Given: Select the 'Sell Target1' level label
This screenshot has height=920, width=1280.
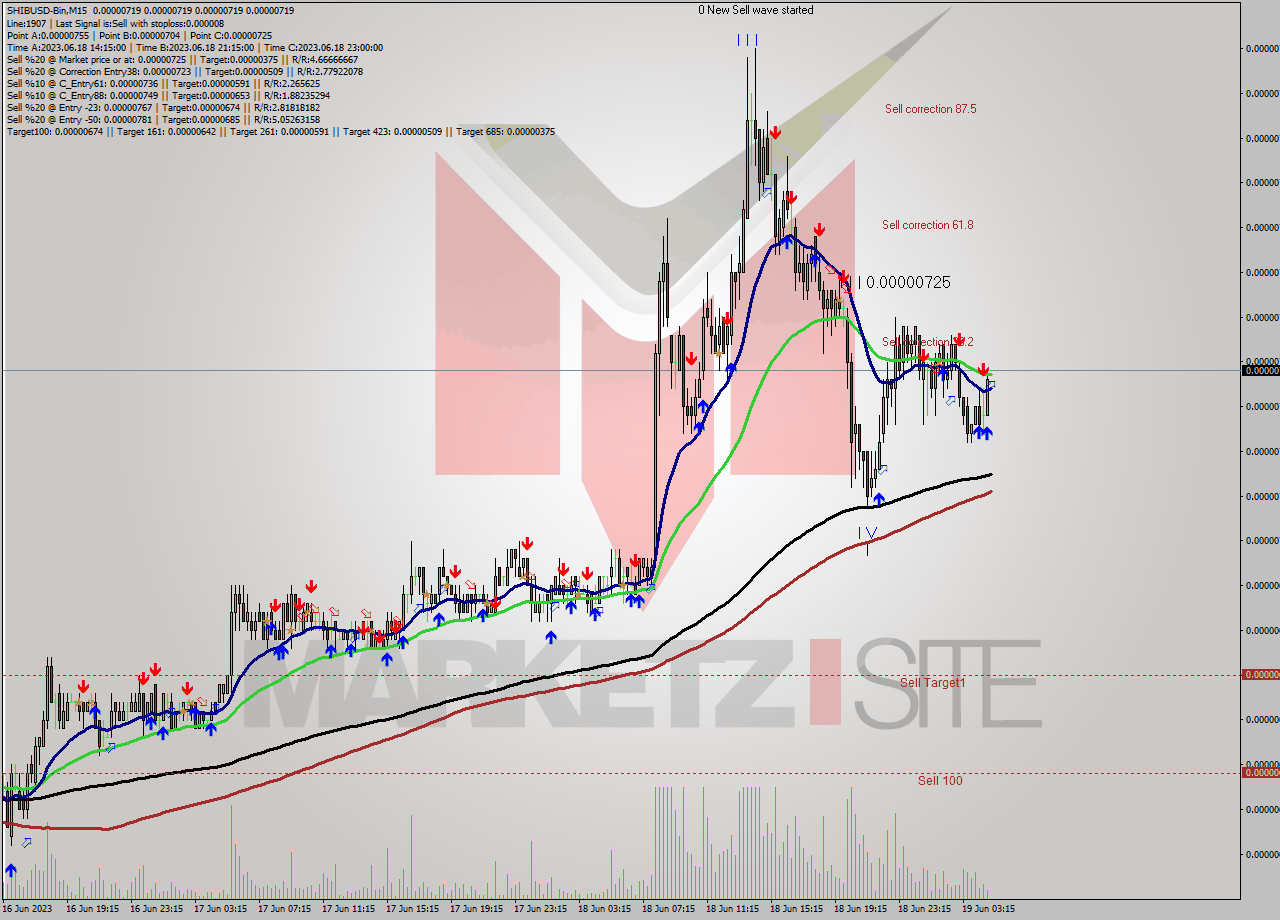Looking at the screenshot, I should [932, 683].
